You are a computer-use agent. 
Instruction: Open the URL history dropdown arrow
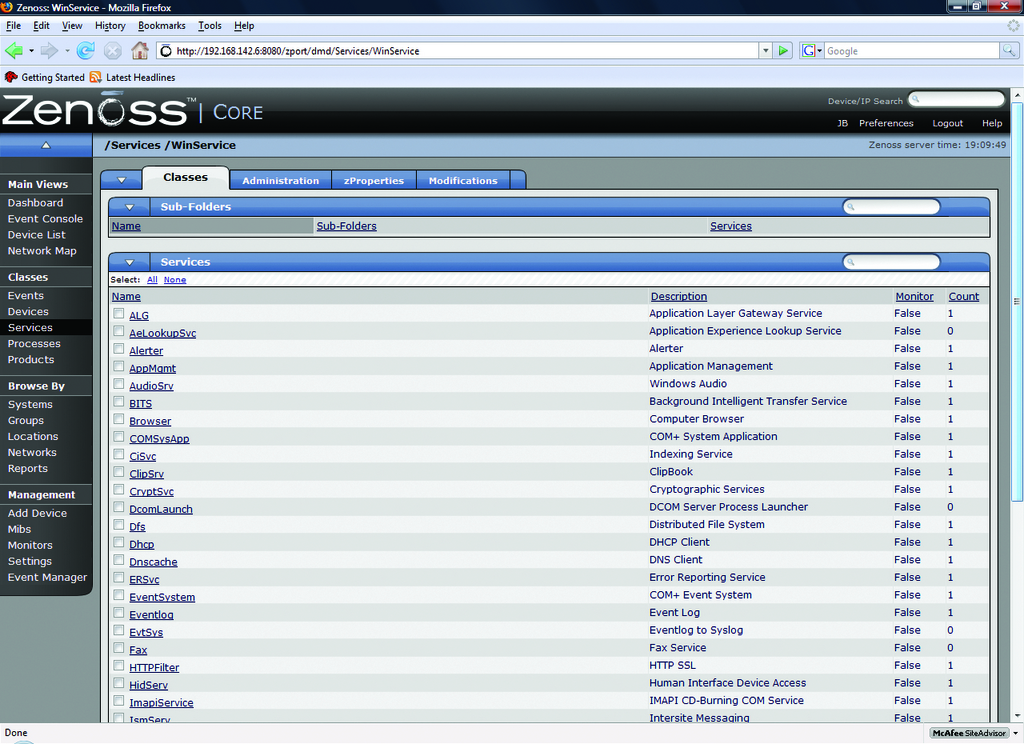tap(765, 50)
